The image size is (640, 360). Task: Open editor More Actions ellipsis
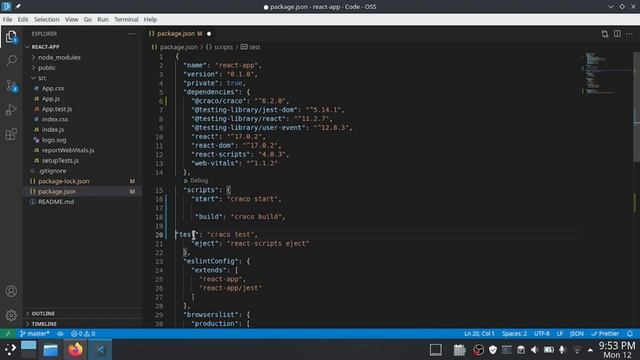click(629, 34)
